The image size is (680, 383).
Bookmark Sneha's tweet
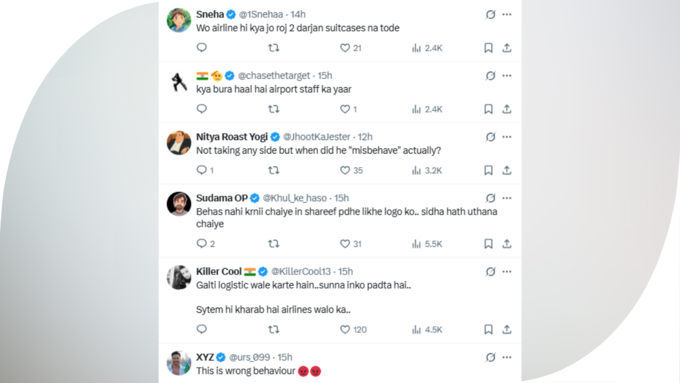coord(488,48)
